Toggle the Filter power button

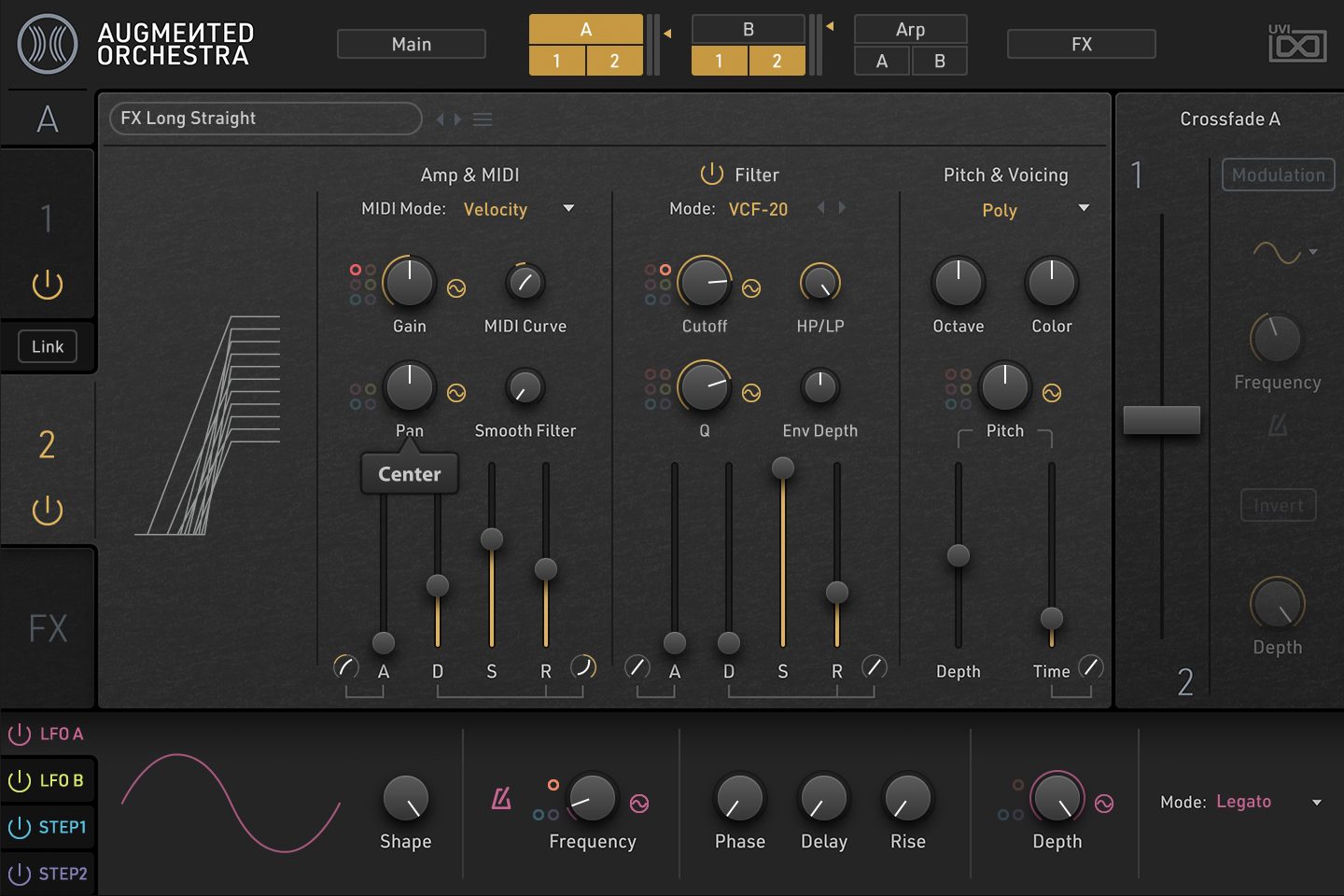click(x=712, y=174)
